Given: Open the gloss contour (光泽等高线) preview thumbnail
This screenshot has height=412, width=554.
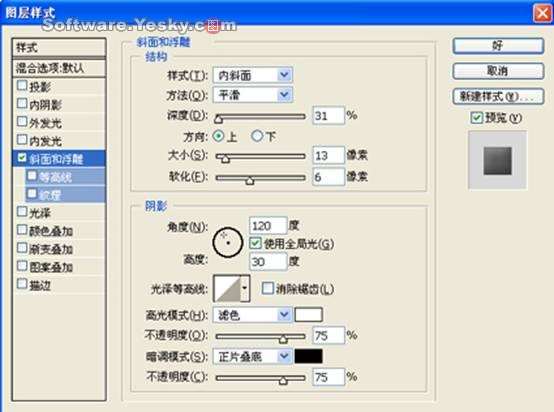Looking at the screenshot, I should click(227, 289).
